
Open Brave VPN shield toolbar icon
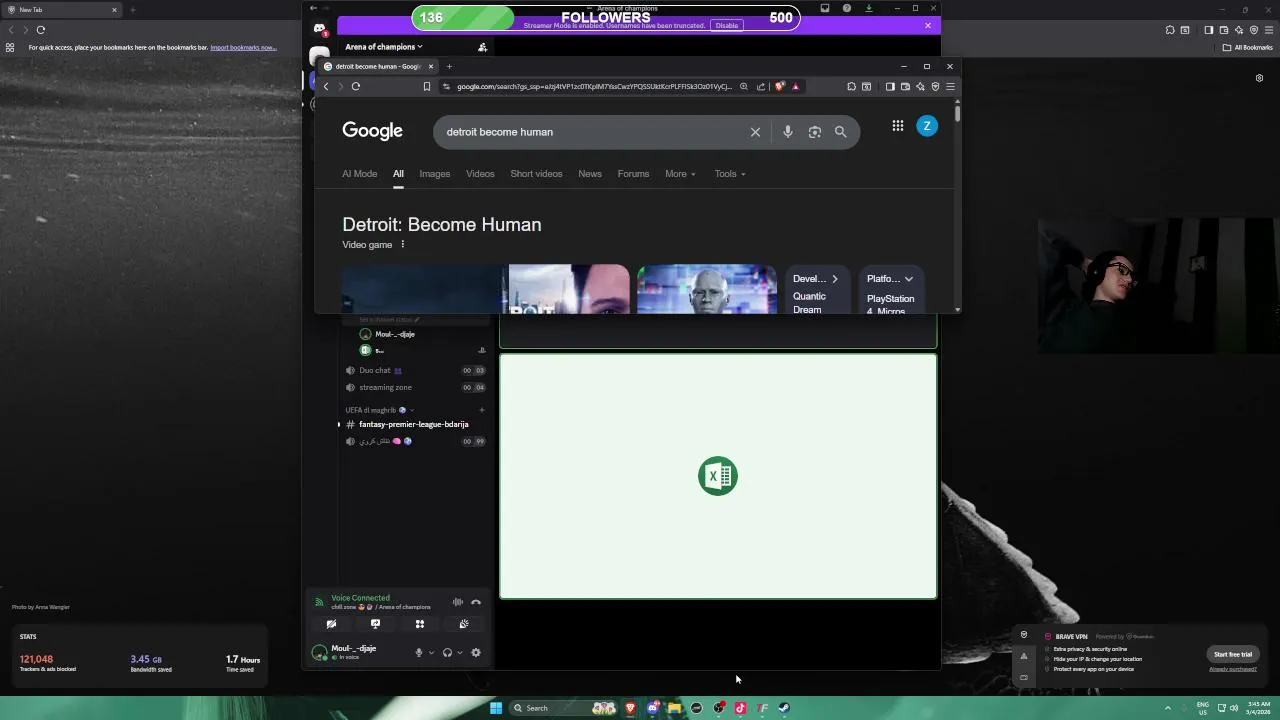[x=935, y=86]
